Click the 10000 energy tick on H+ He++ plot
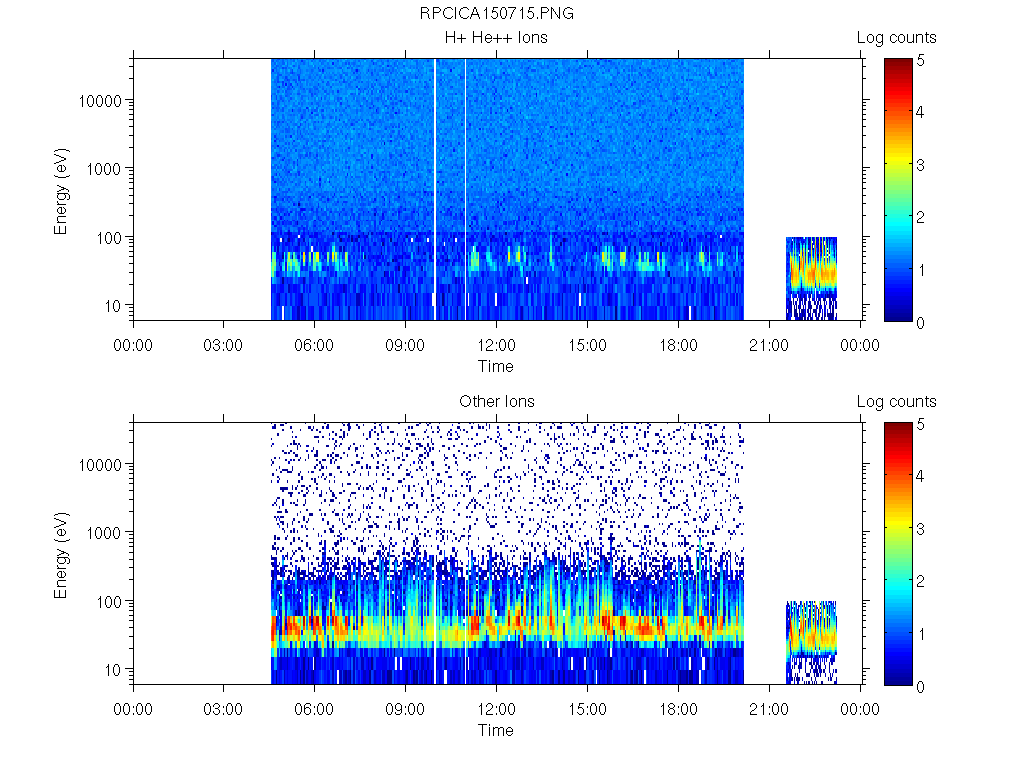 [x=100, y=101]
